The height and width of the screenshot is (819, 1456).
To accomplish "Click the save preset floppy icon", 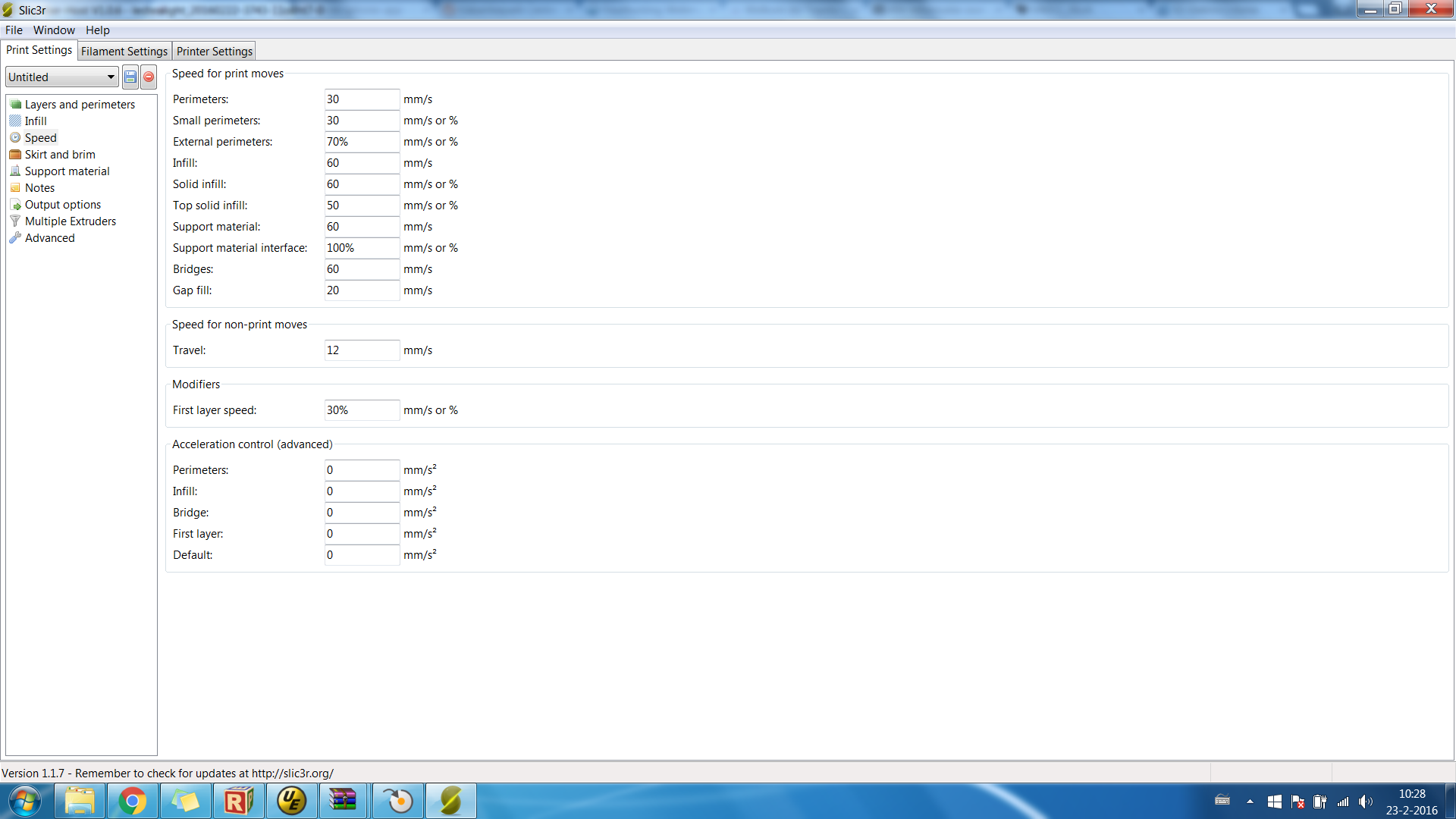I will 130,77.
